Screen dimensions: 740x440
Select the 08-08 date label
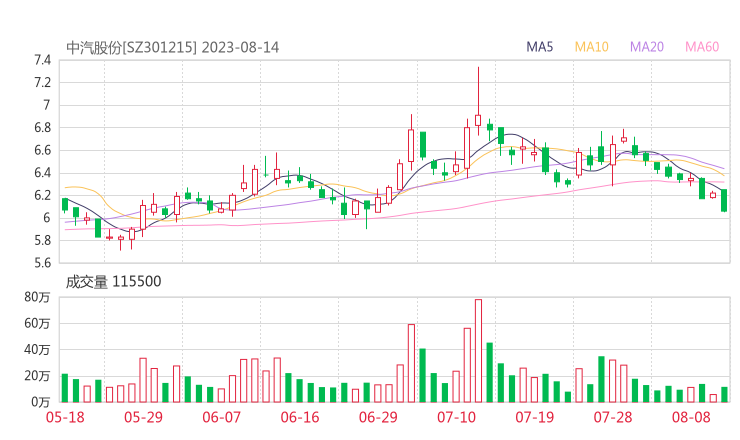[691, 417]
